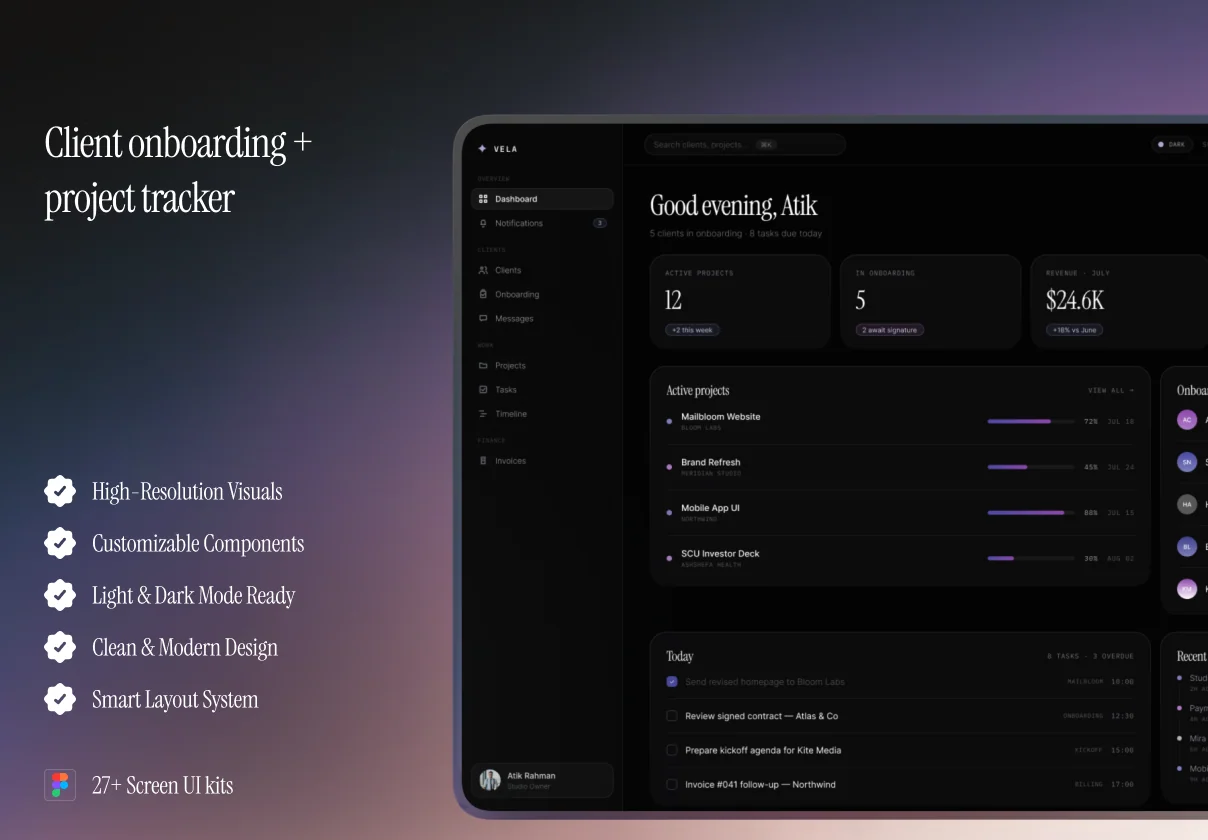Open the Timeline menu item label
1208x840 pixels.
tap(511, 413)
